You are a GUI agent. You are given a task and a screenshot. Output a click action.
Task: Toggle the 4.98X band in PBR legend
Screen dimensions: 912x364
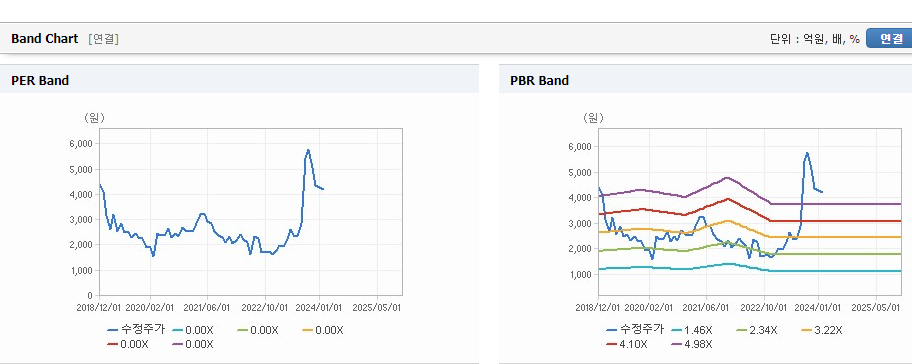(x=692, y=344)
